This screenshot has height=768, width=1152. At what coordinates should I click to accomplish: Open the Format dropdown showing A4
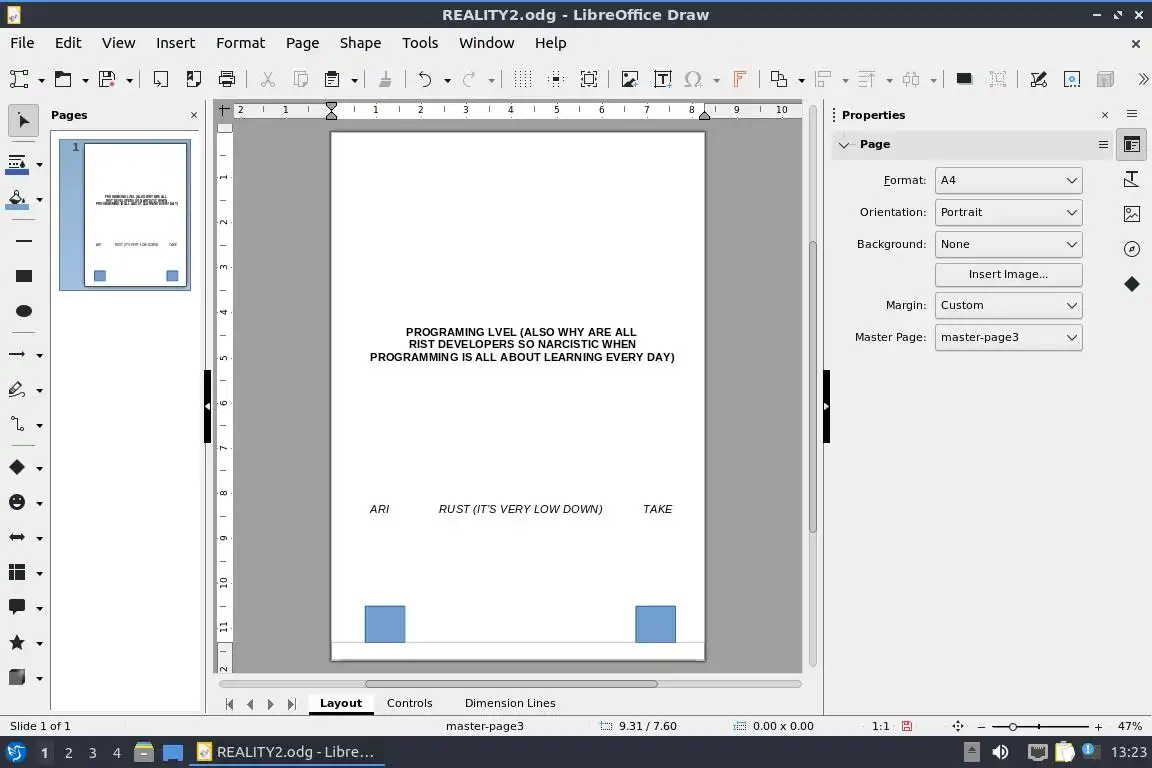click(1008, 180)
